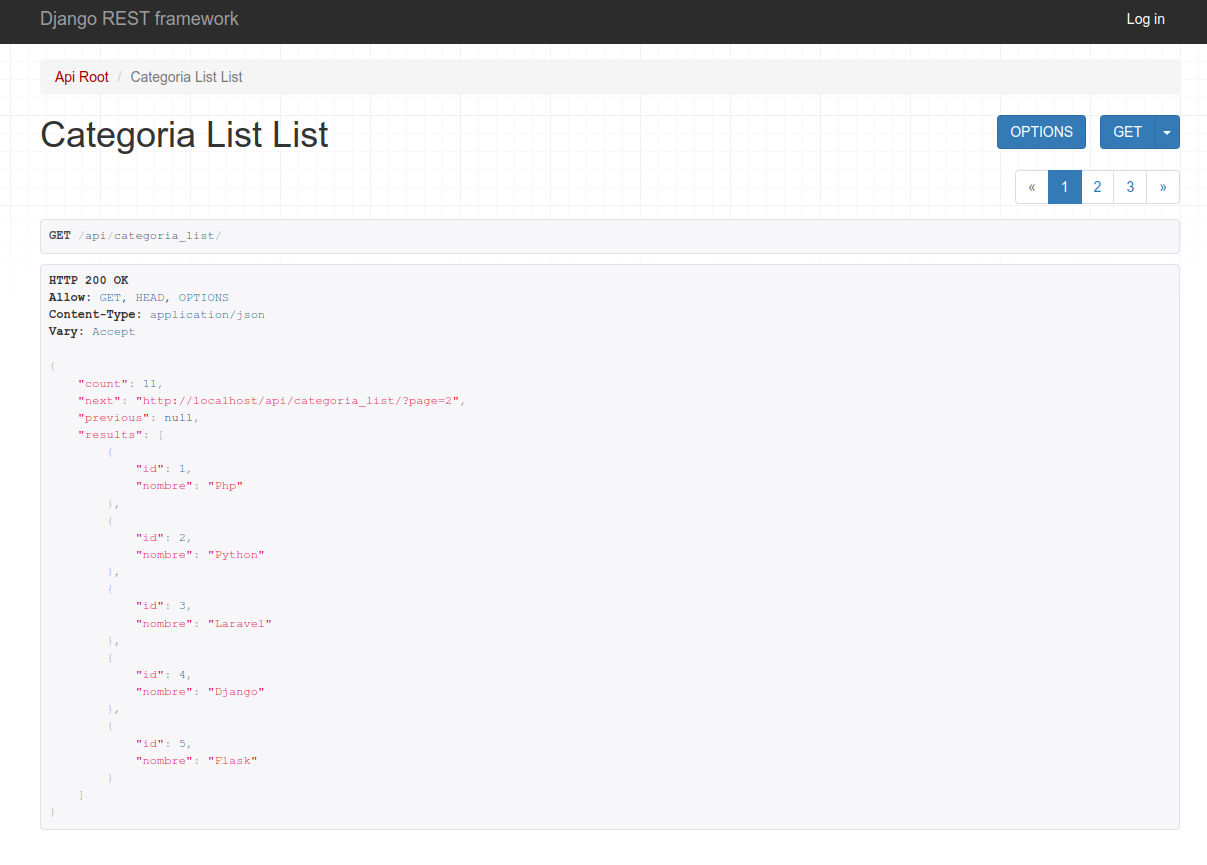Expand the GET format dropdown caret
Screen dimensions: 1207x865
click(x=1167, y=132)
